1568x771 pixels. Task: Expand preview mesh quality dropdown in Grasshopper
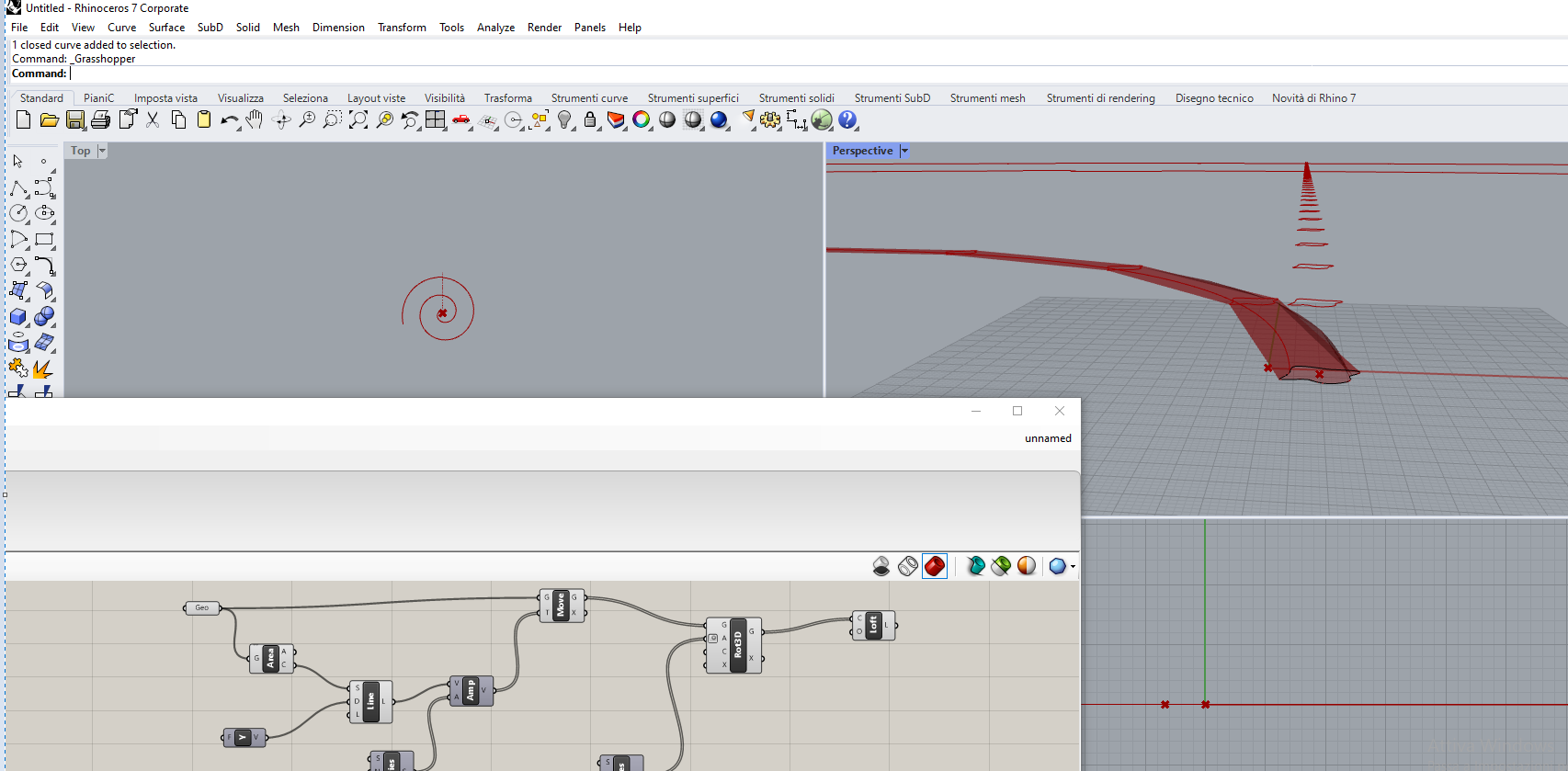tap(1073, 566)
